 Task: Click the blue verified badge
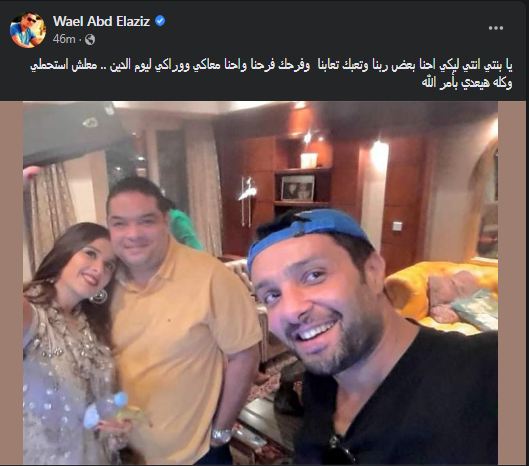[x=160, y=21]
